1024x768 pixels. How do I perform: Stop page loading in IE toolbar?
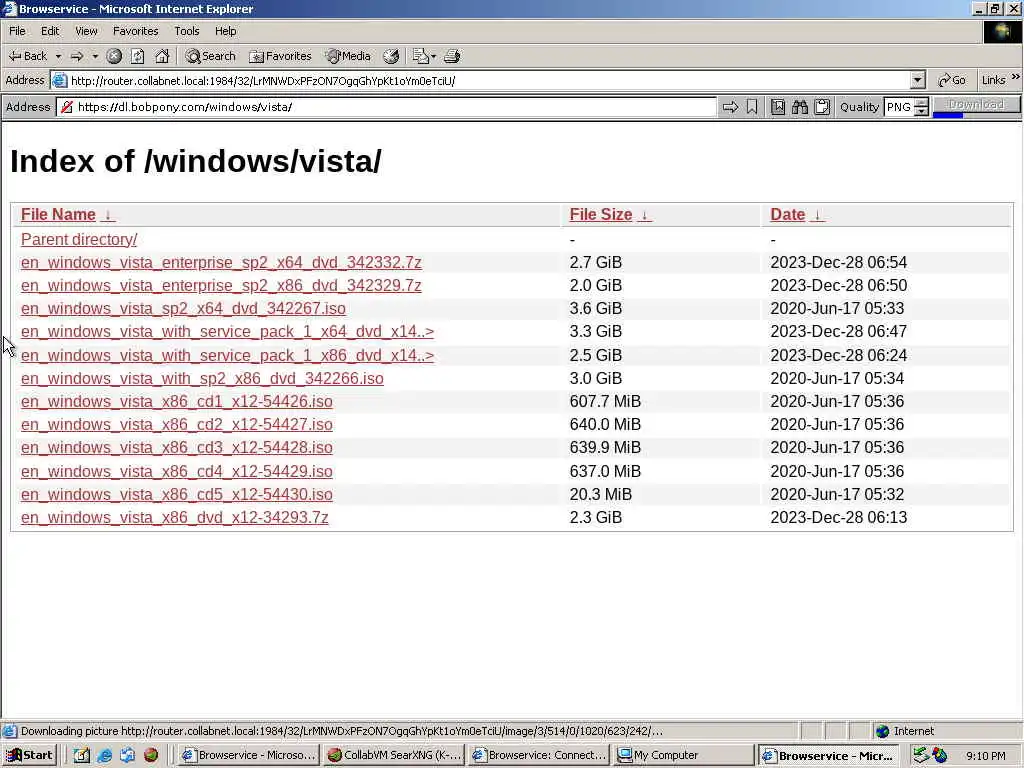pos(114,56)
